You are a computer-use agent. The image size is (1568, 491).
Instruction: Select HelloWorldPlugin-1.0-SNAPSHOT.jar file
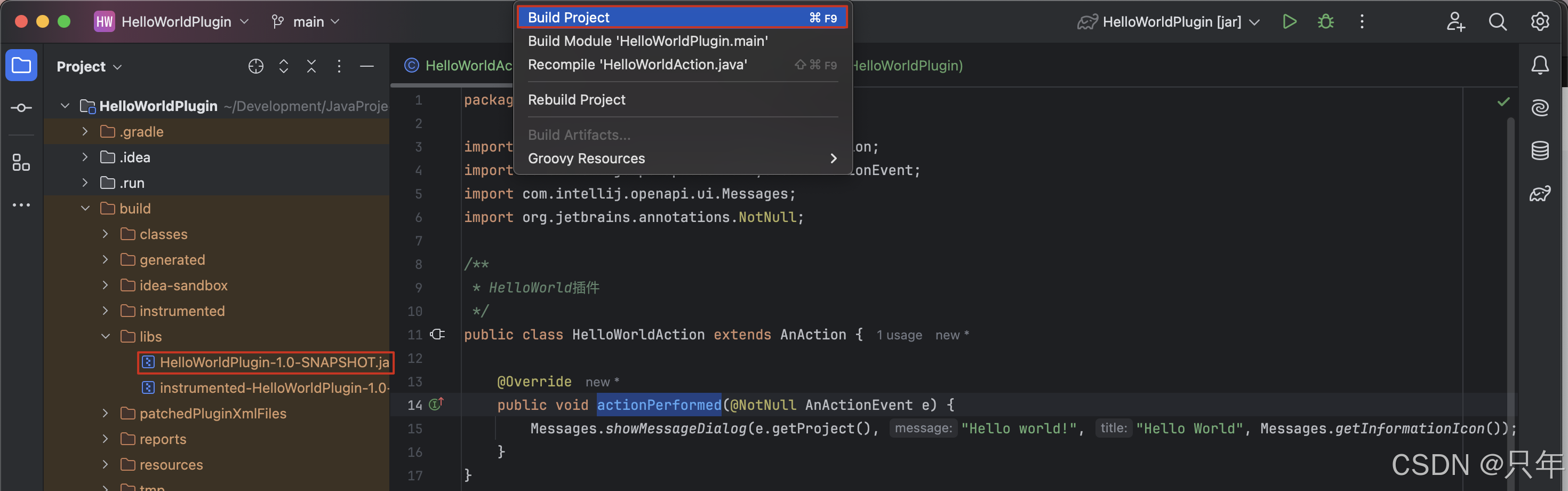coord(266,362)
